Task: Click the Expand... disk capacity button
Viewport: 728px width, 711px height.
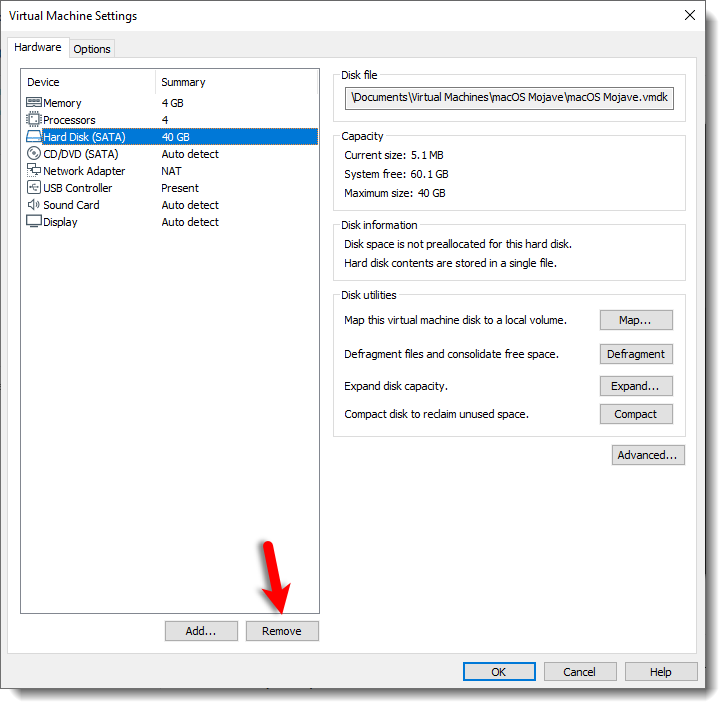Action: pyautogui.click(x=636, y=386)
